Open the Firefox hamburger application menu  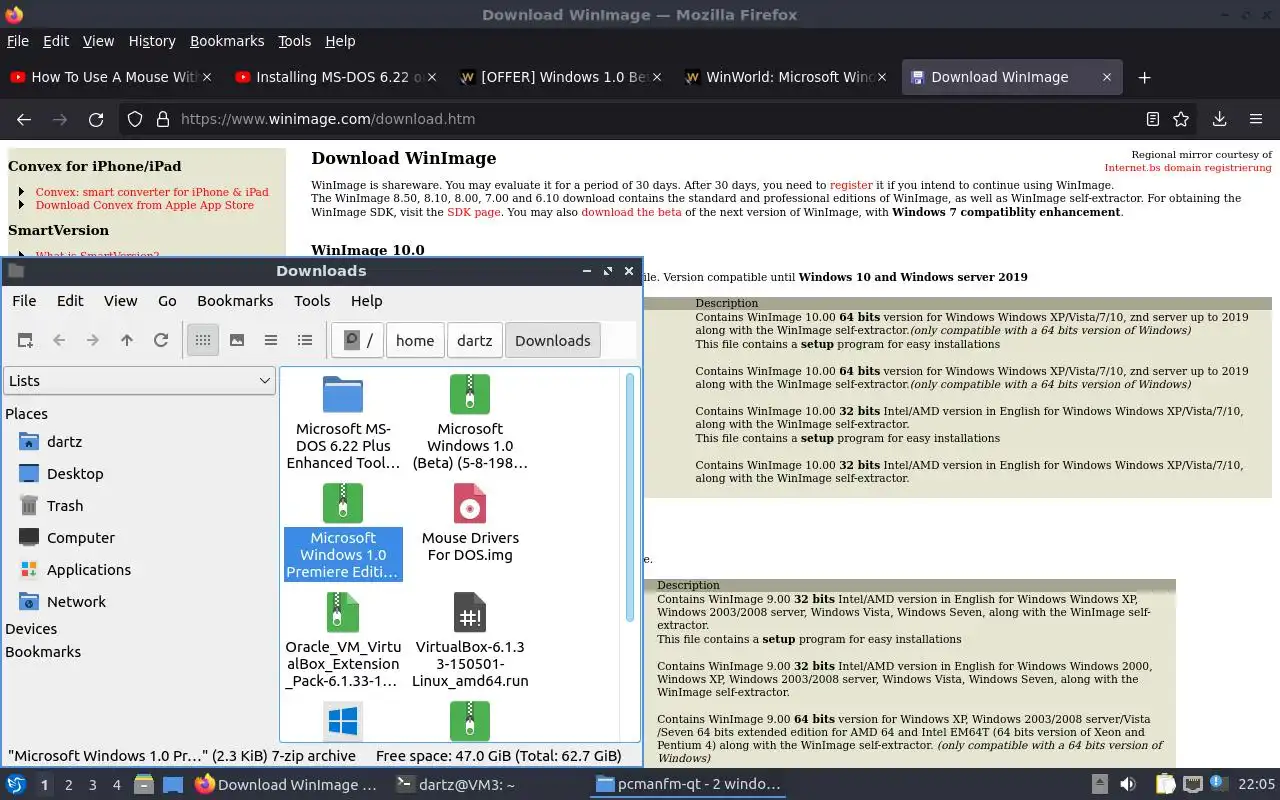coord(1256,119)
